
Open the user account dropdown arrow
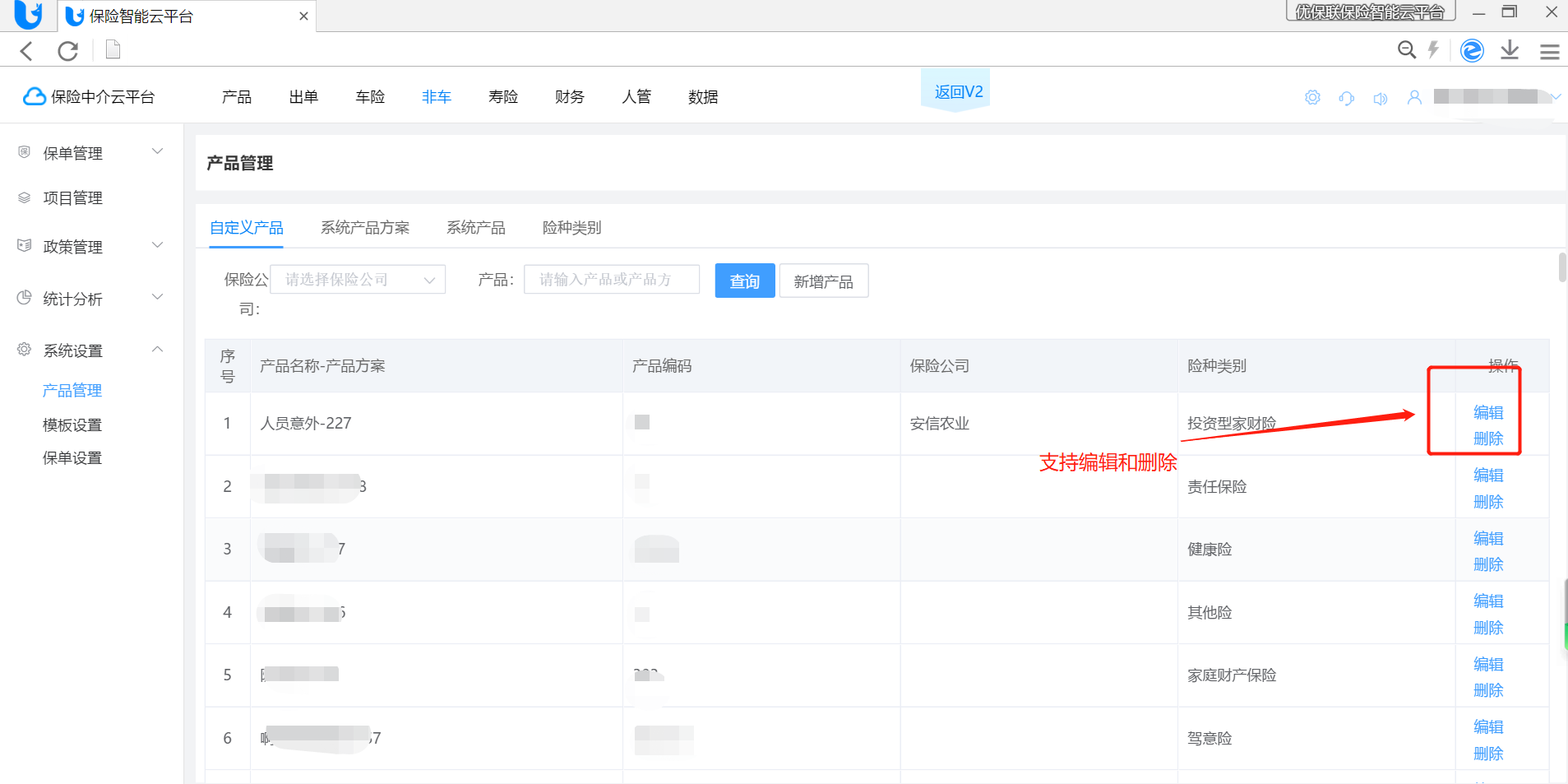[x=1556, y=97]
